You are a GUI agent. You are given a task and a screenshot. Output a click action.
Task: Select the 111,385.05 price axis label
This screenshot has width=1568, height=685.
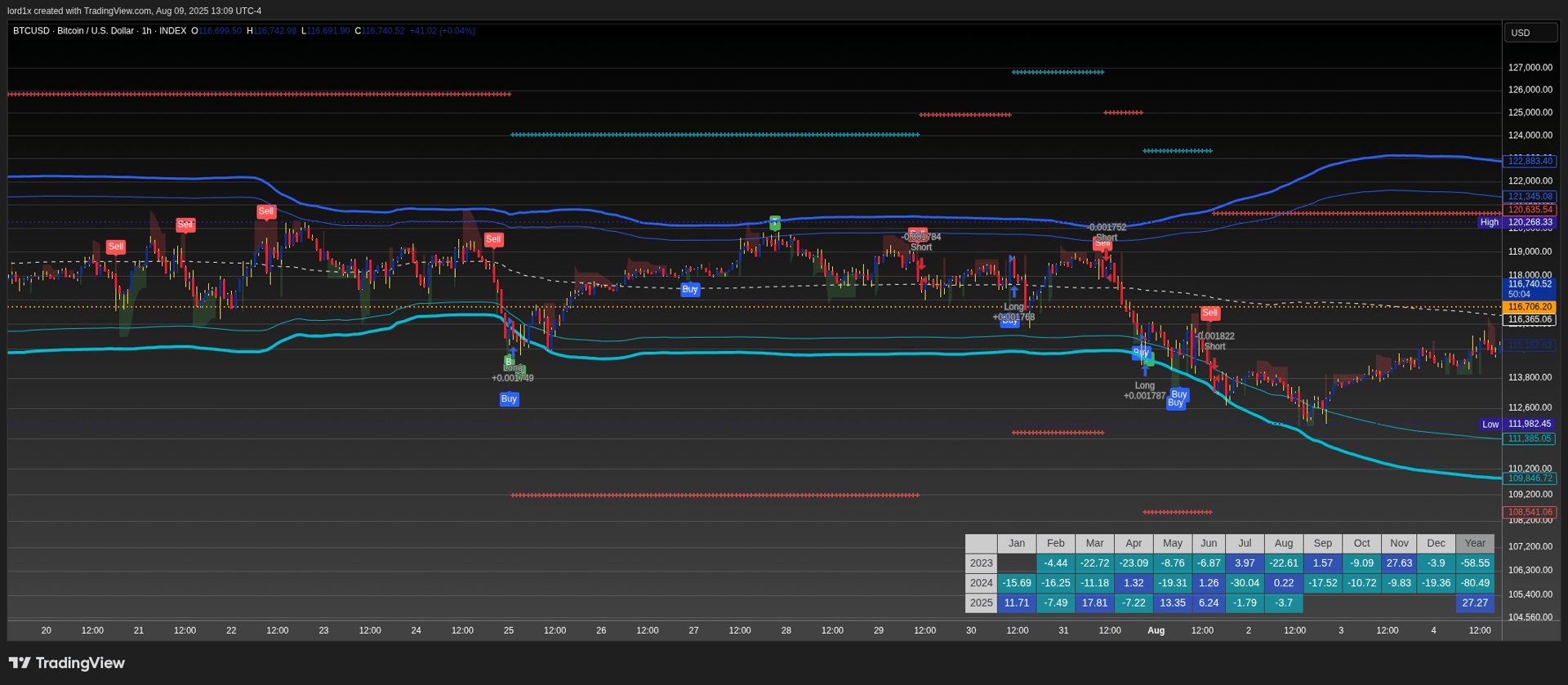[1530, 438]
